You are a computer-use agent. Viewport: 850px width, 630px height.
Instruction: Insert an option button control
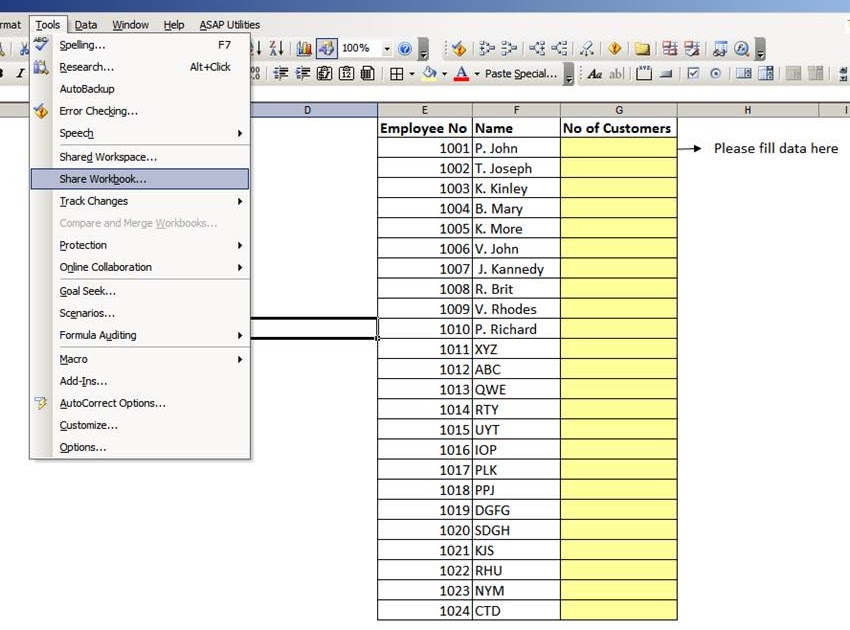coord(715,73)
